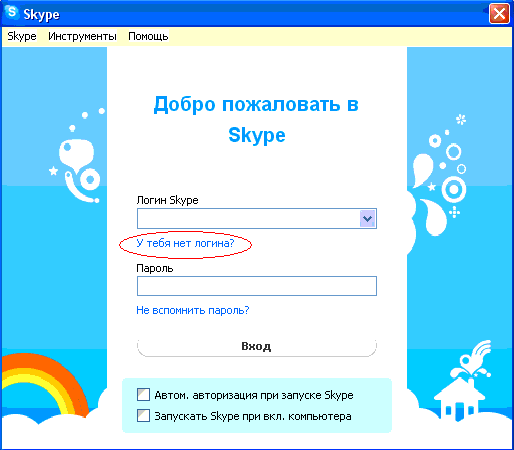Expand the Логин Skype dropdown arrow
The image size is (514, 450).
tap(368, 219)
